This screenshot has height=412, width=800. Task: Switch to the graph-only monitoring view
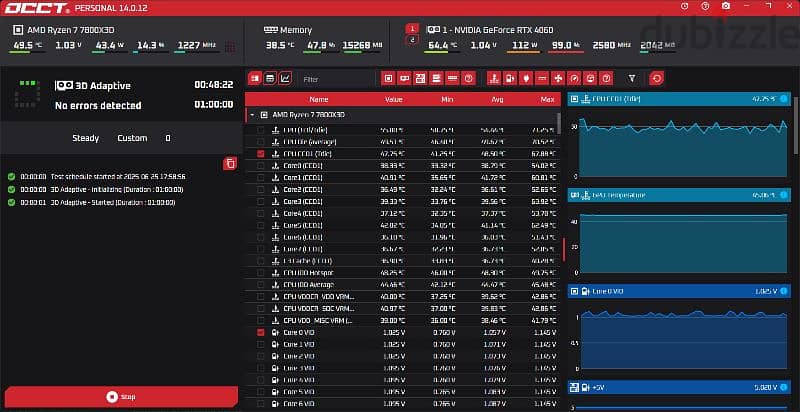286,79
